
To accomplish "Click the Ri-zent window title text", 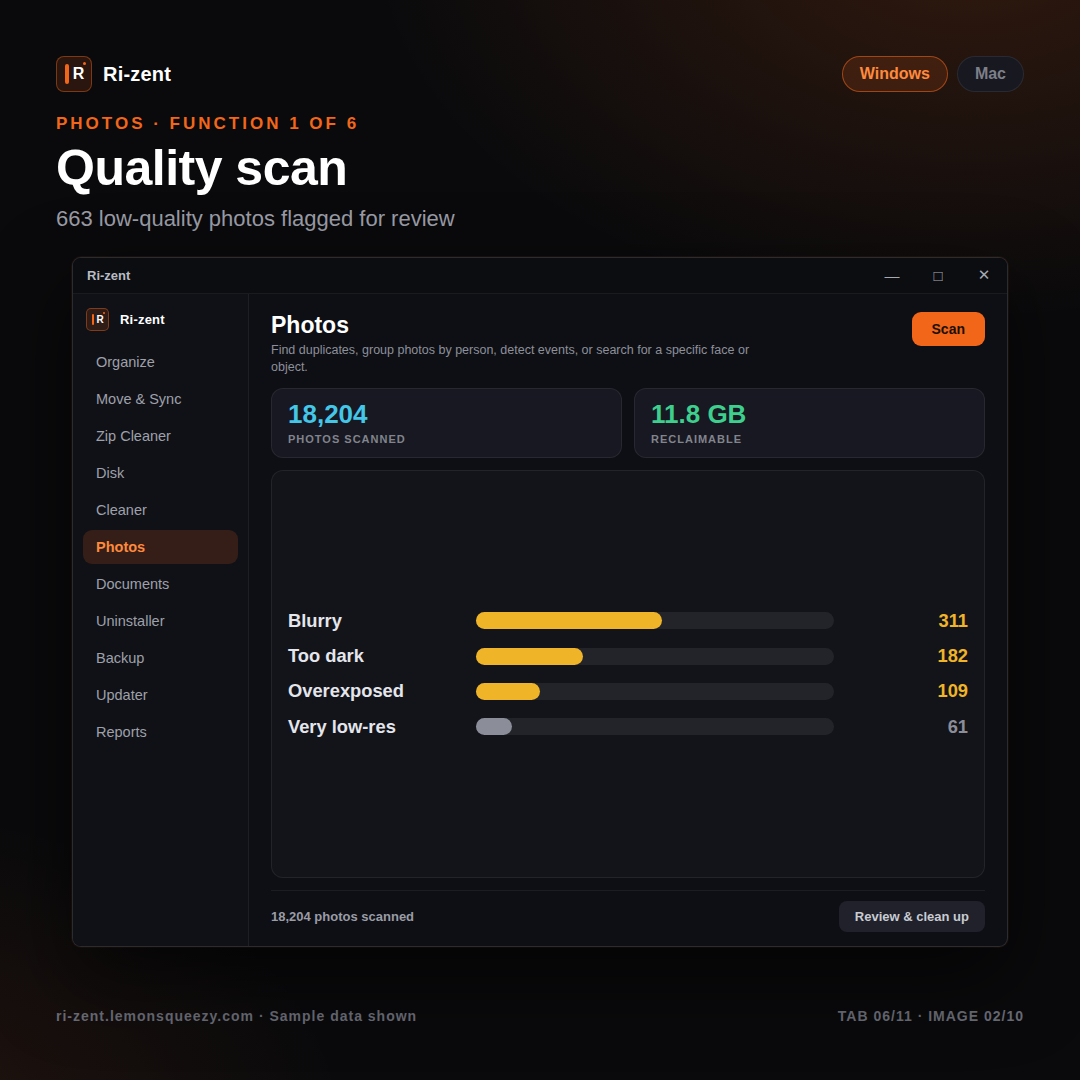I will [109, 276].
